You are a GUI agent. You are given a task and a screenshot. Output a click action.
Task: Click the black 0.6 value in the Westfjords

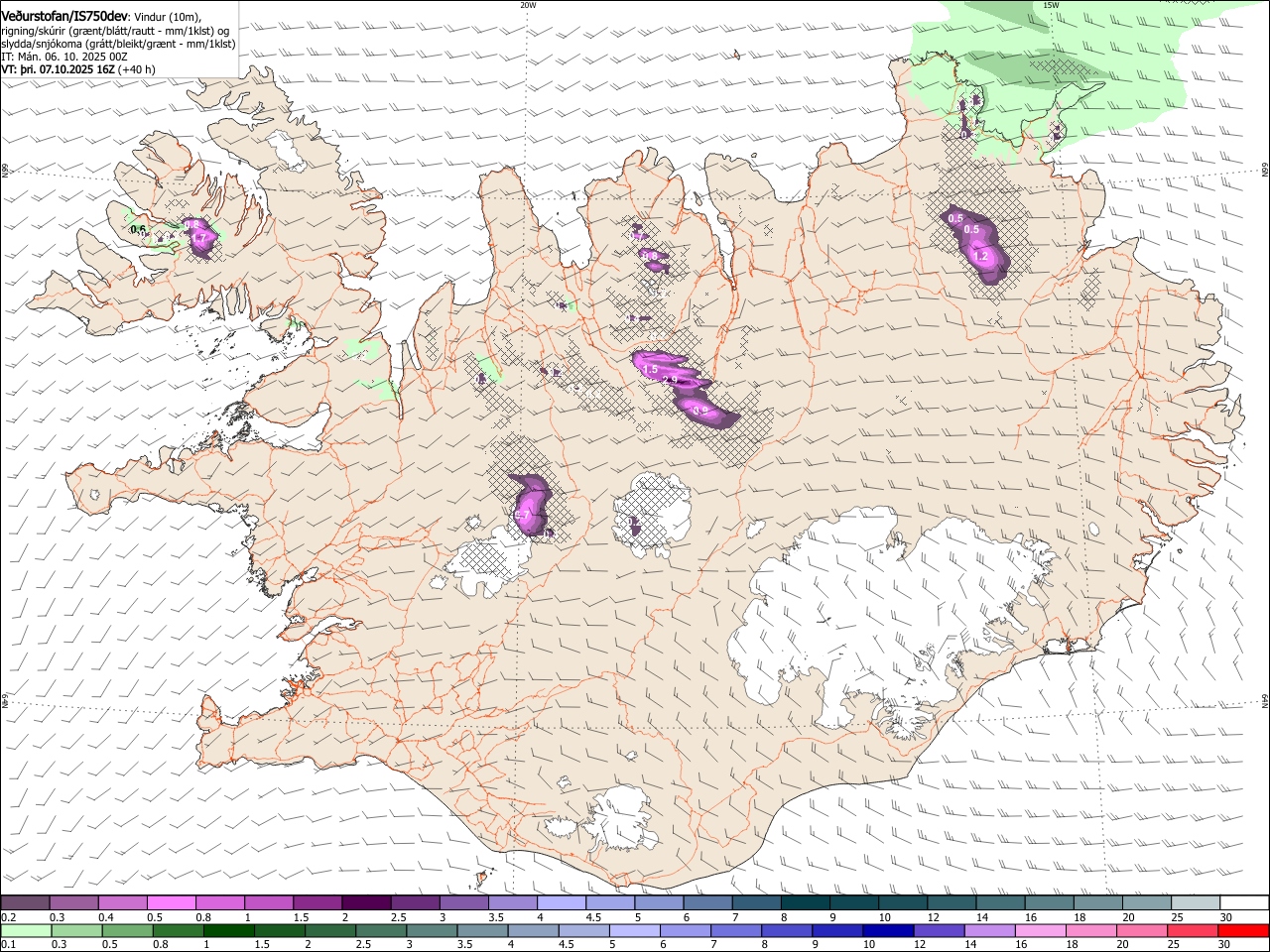(x=138, y=230)
